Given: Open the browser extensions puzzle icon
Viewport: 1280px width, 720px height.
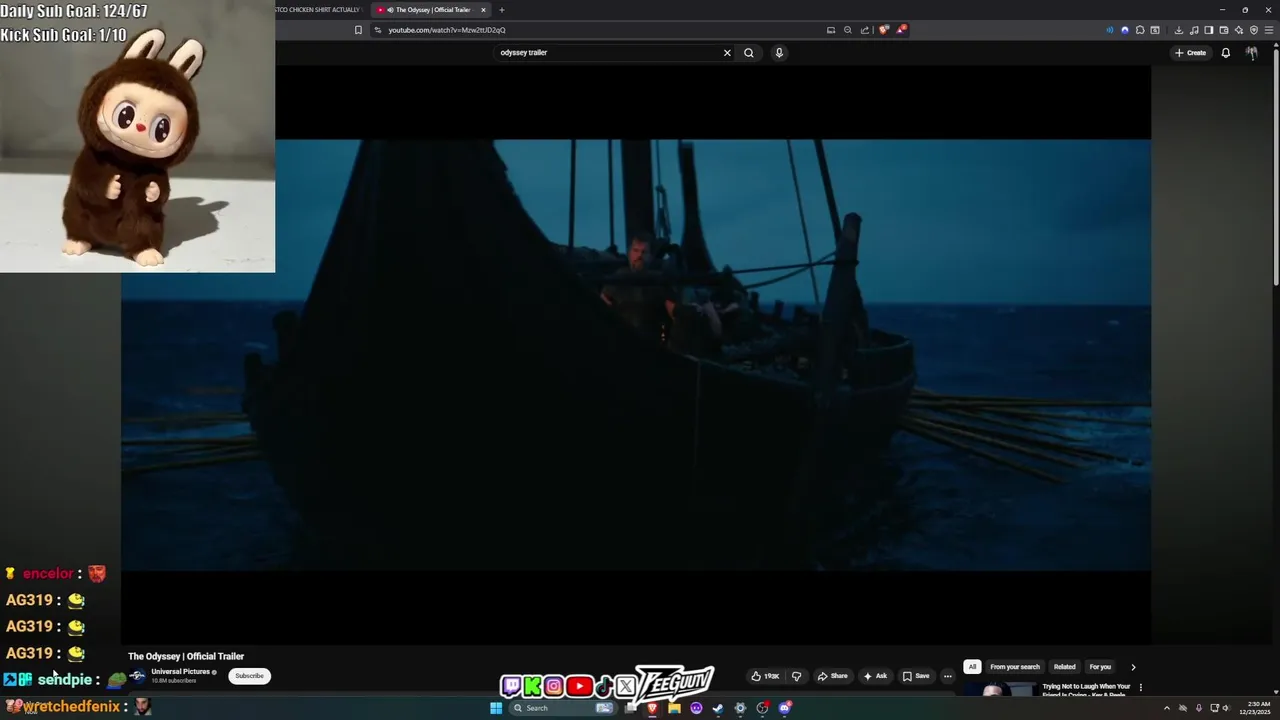Looking at the screenshot, I should 1140,30.
